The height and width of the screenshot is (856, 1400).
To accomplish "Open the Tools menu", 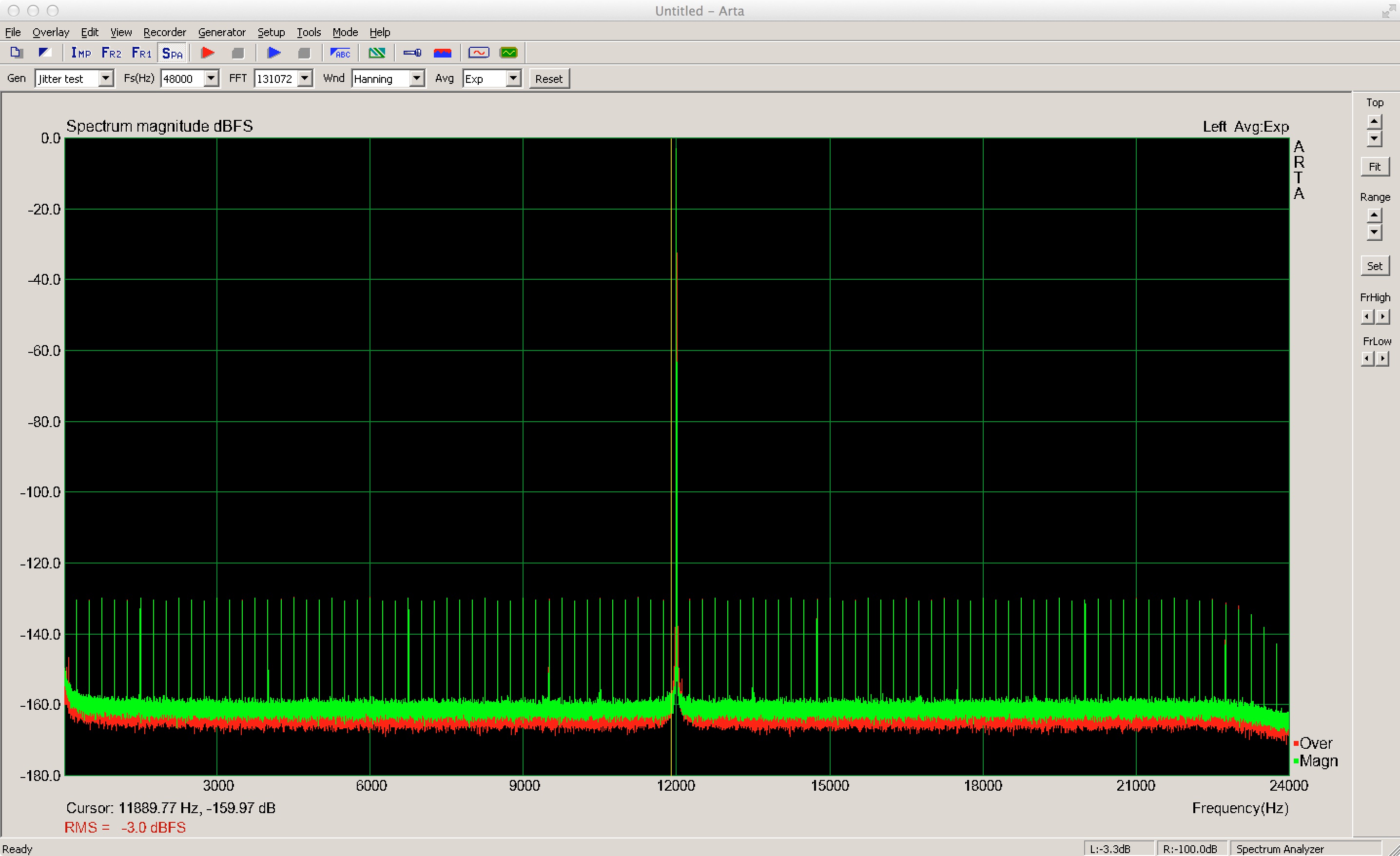I will pos(309,32).
